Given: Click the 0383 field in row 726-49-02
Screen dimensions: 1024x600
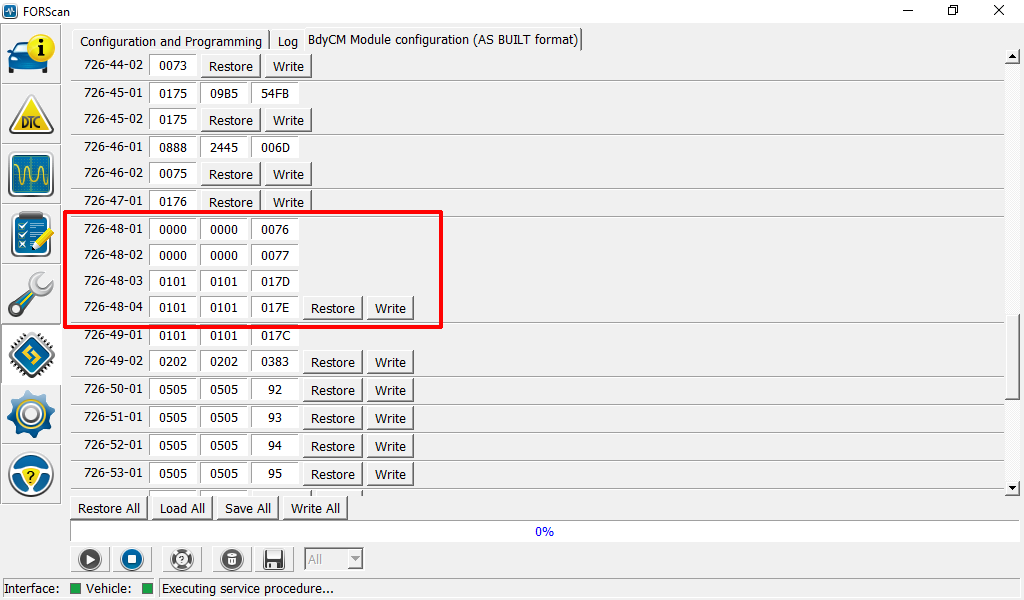Looking at the screenshot, I should (x=275, y=362).
